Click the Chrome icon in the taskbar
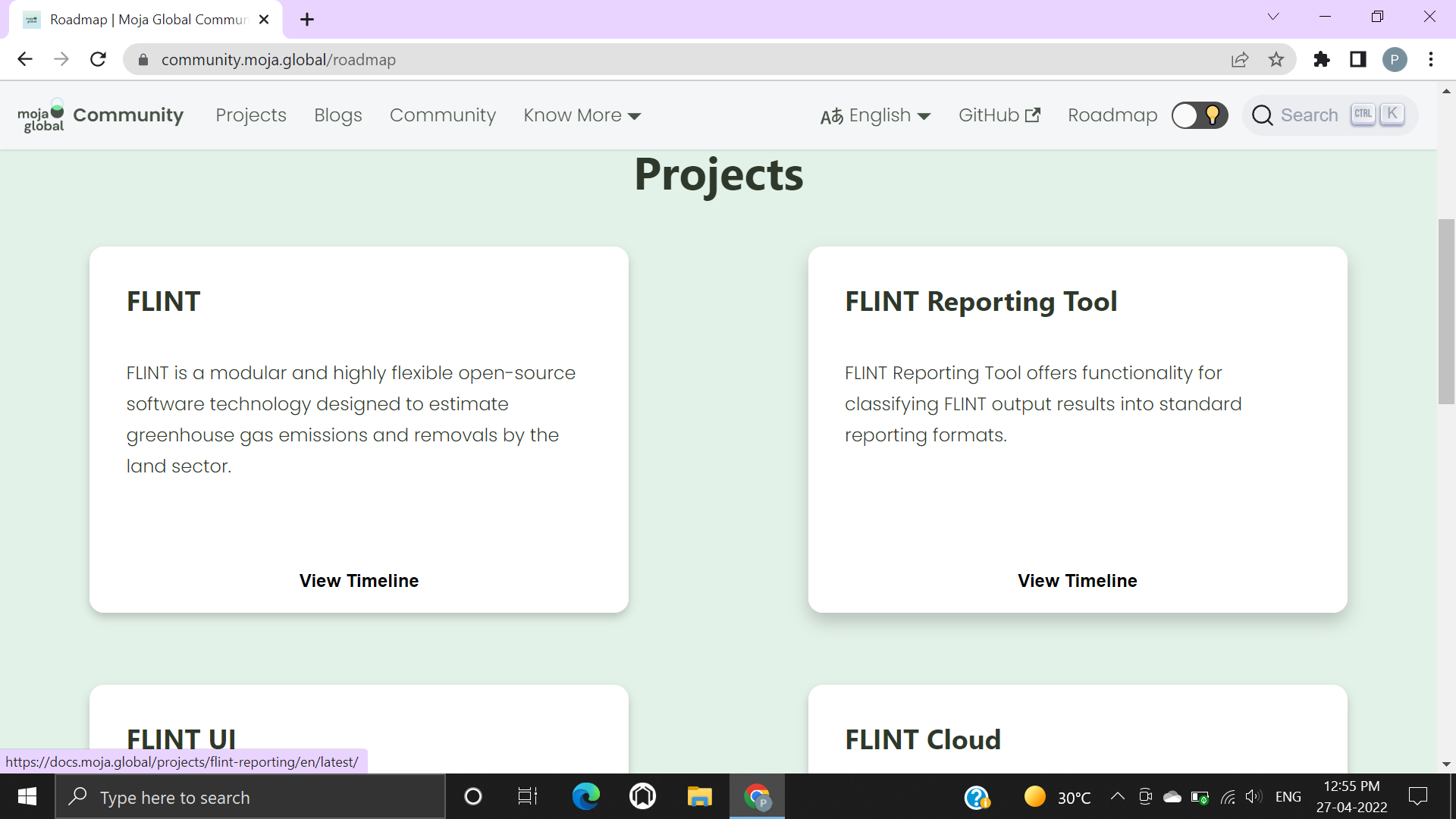This screenshot has height=819, width=1456. click(758, 797)
